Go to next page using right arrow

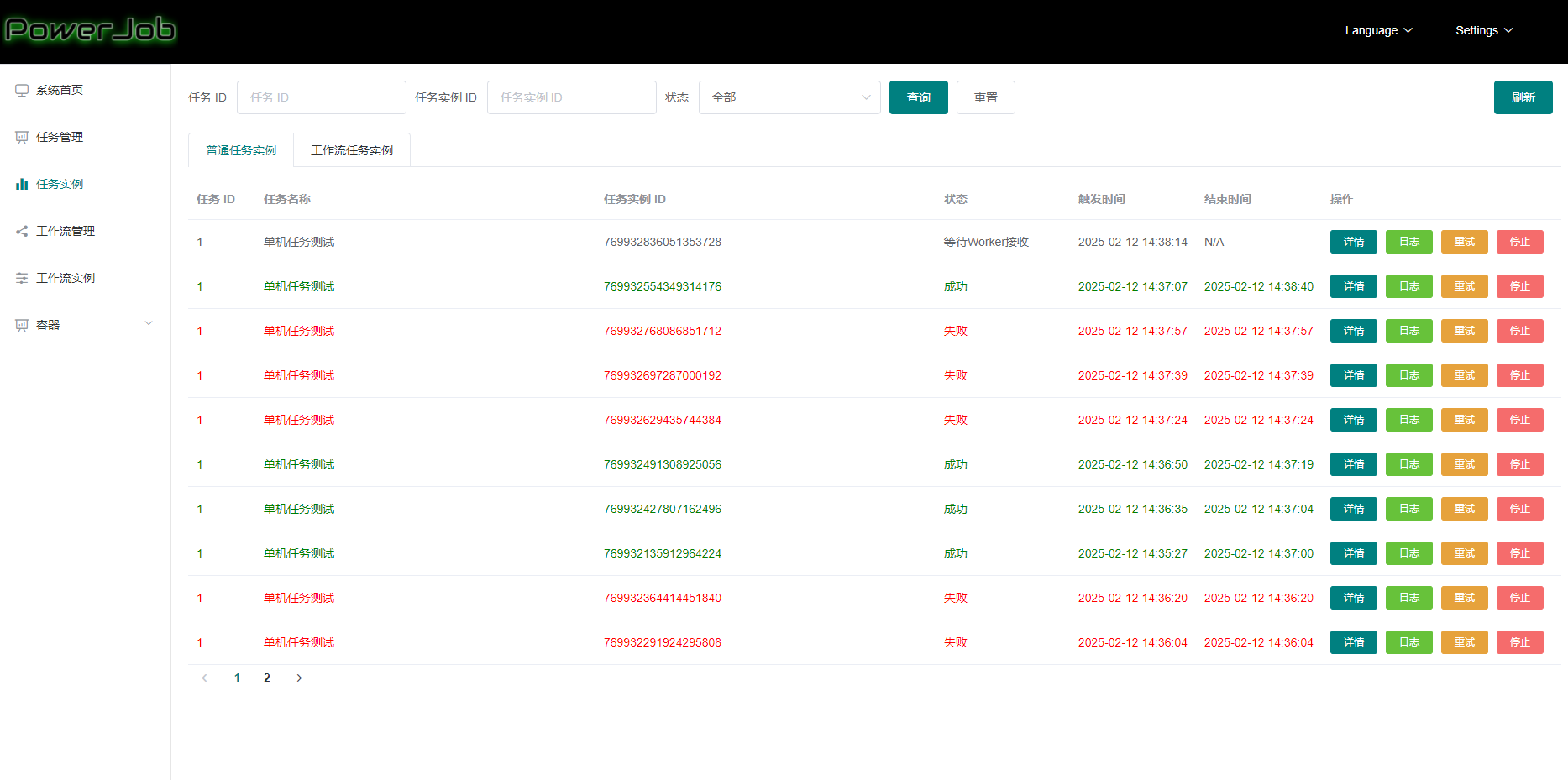(x=299, y=678)
